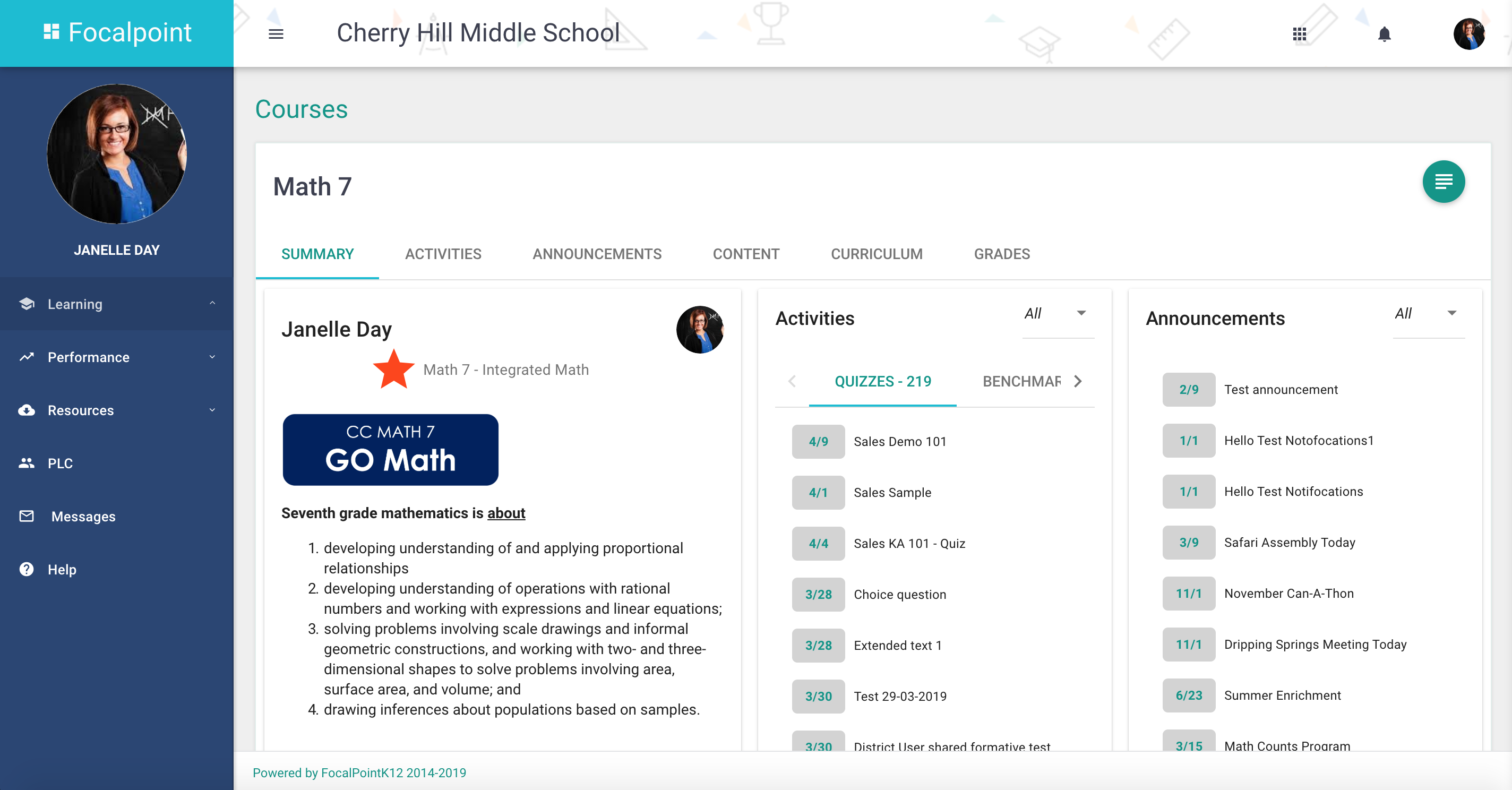Click the 6/23 date badge
The width and height of the screenshot is (1512, 790).
click(x=1189, y=695)
